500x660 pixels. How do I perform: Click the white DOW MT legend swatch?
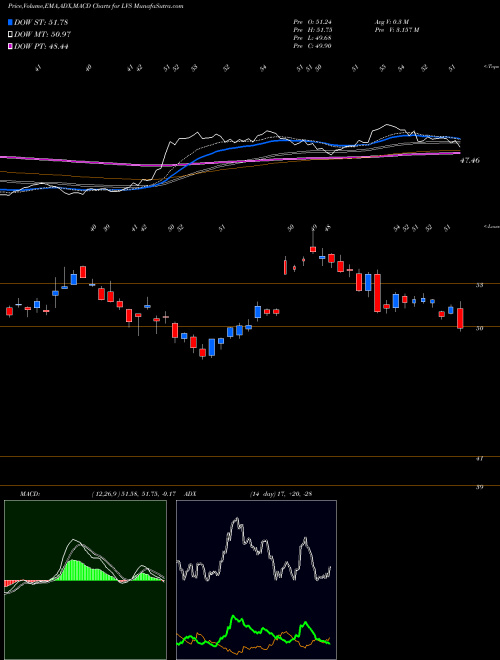point(11,35)
